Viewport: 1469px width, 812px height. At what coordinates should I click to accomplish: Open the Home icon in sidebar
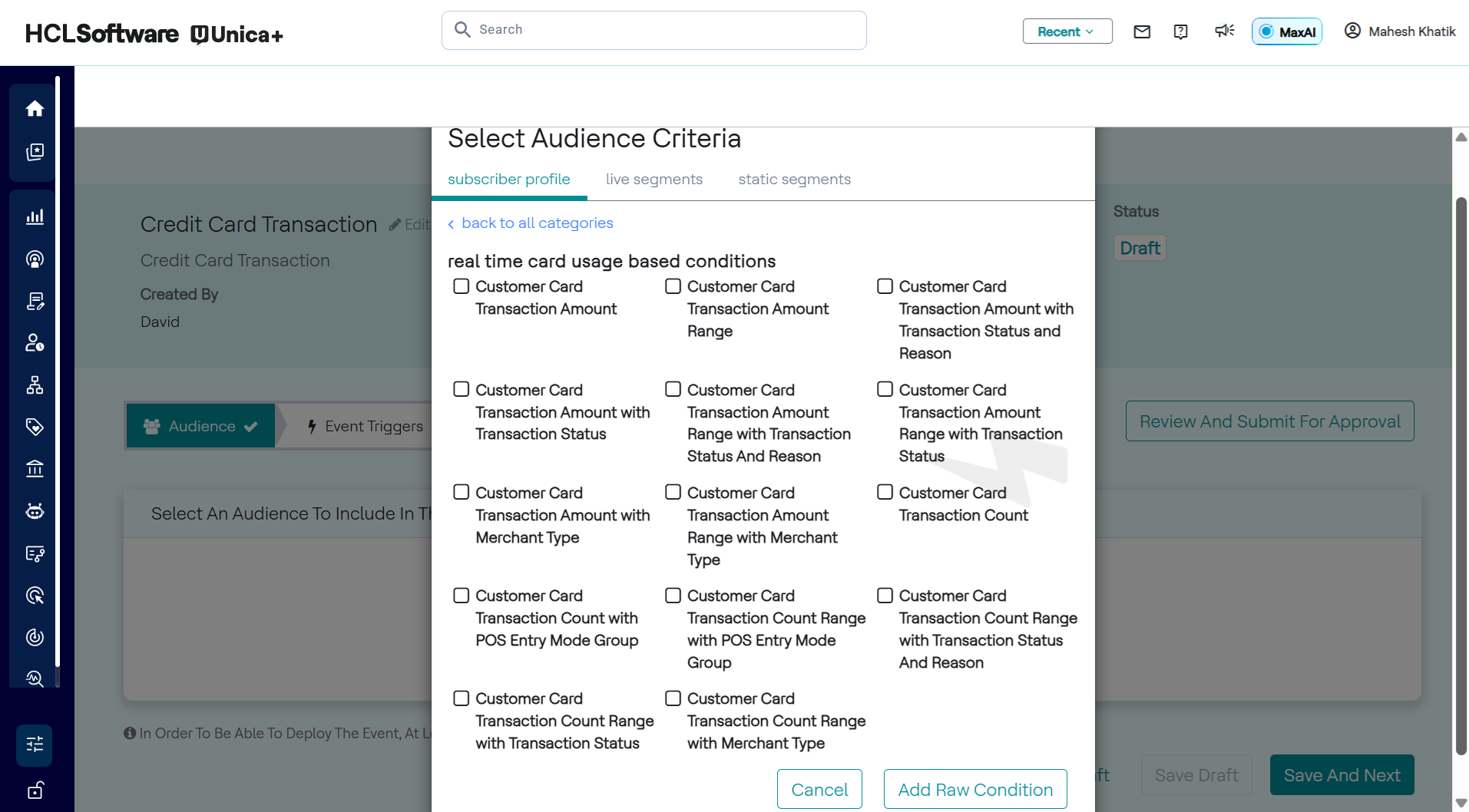(x=35, y=109)
